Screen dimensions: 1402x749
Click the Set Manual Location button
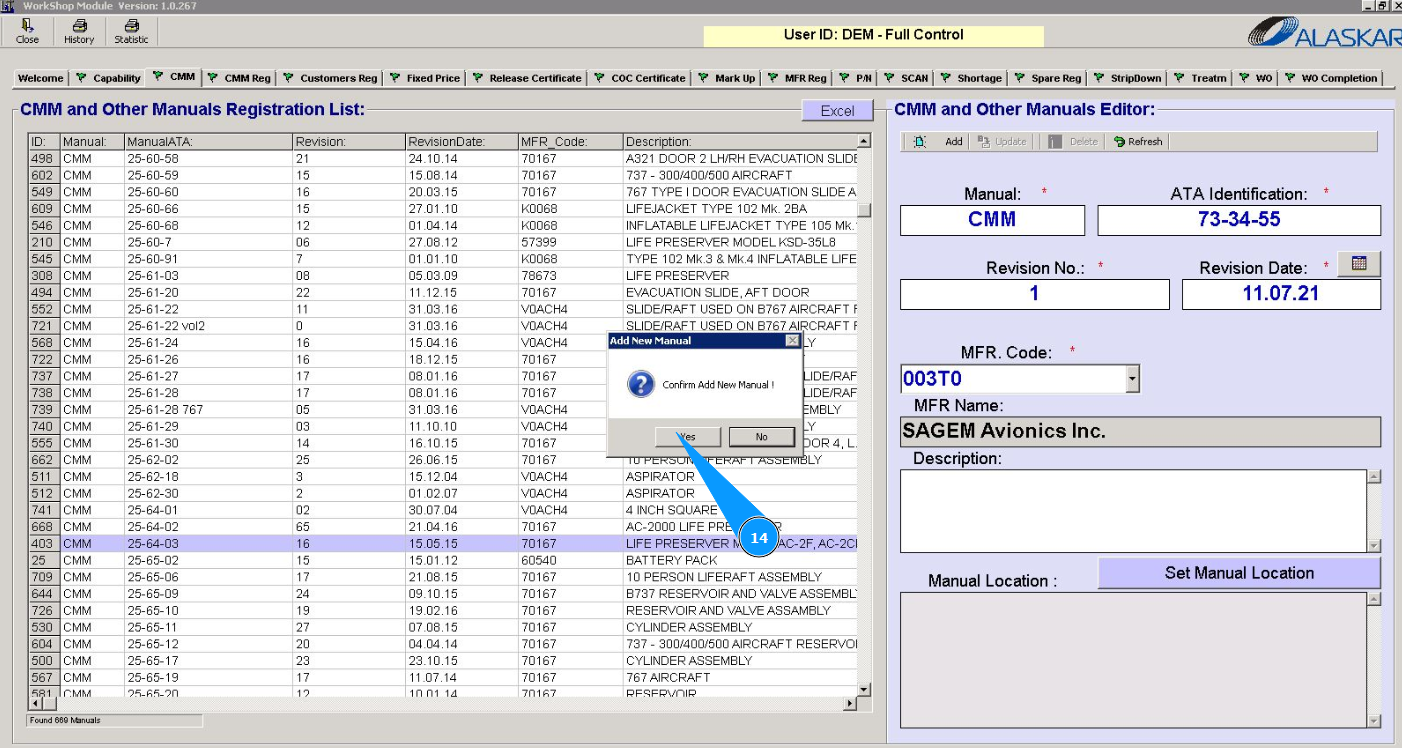[1239, 573]
